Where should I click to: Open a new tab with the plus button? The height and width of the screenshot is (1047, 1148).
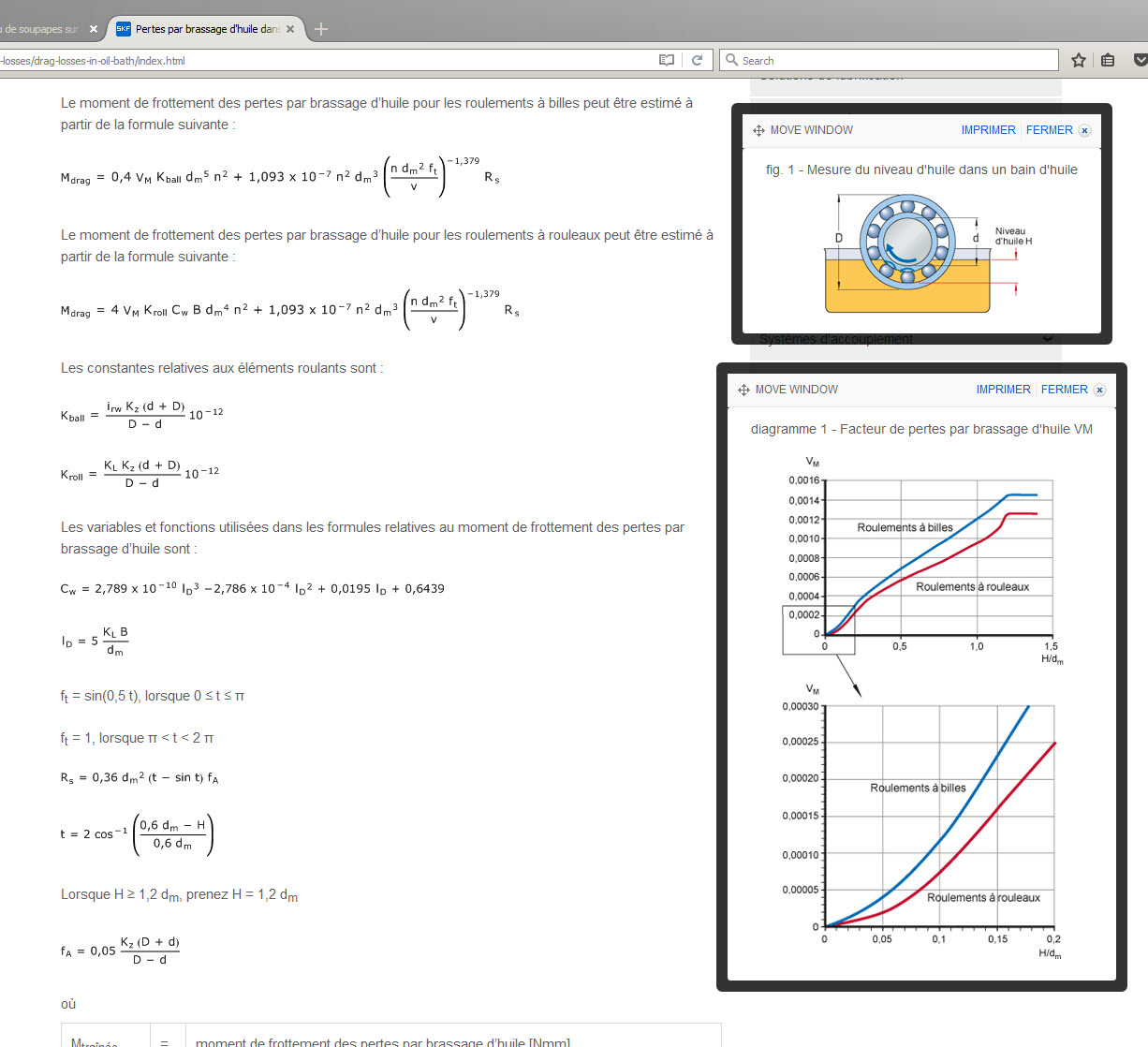point(321,29)
